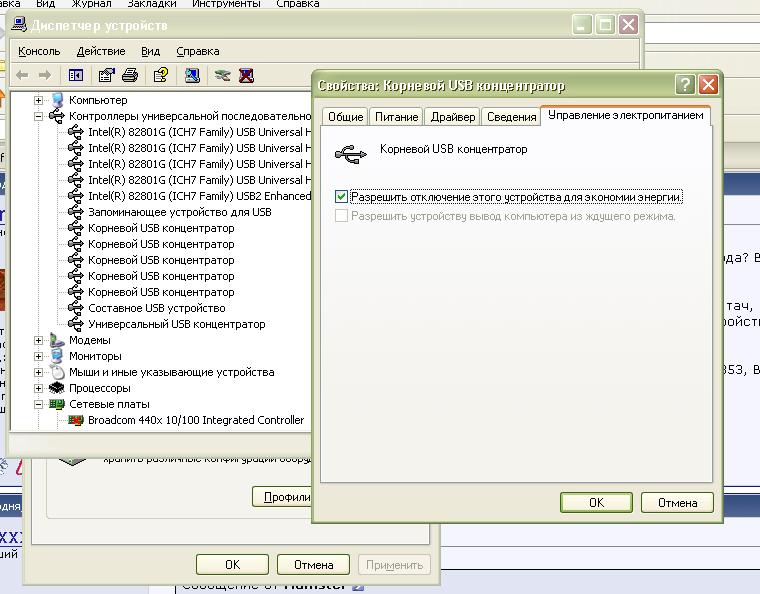Click the Broadcom 440x network controller icon

(76, 420)
